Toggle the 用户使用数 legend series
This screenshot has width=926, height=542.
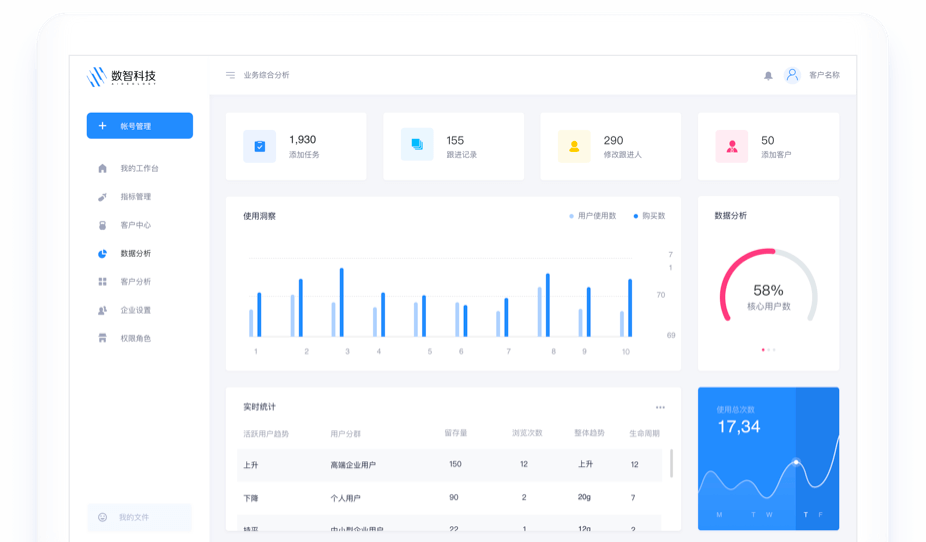click(x=592, y=216)
